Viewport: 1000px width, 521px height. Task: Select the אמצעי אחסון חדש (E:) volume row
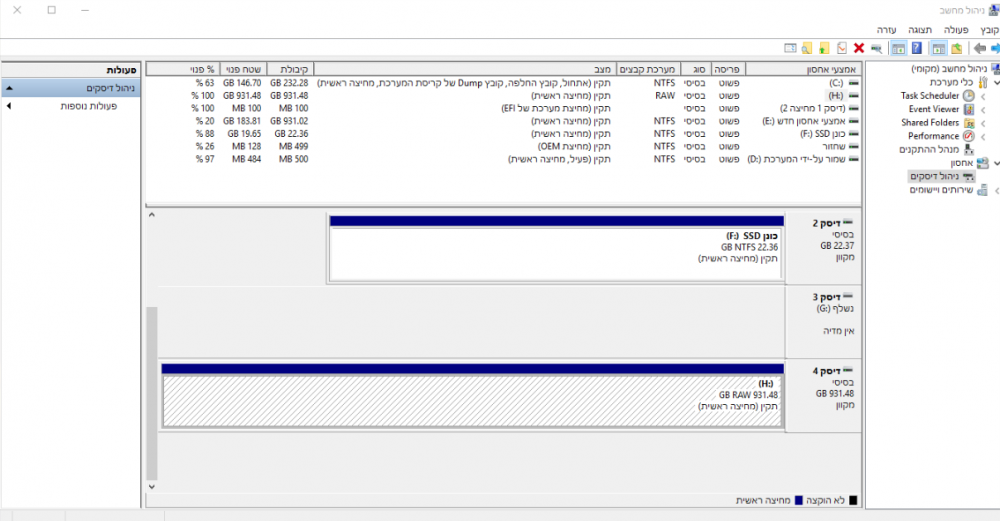point(503,121)
